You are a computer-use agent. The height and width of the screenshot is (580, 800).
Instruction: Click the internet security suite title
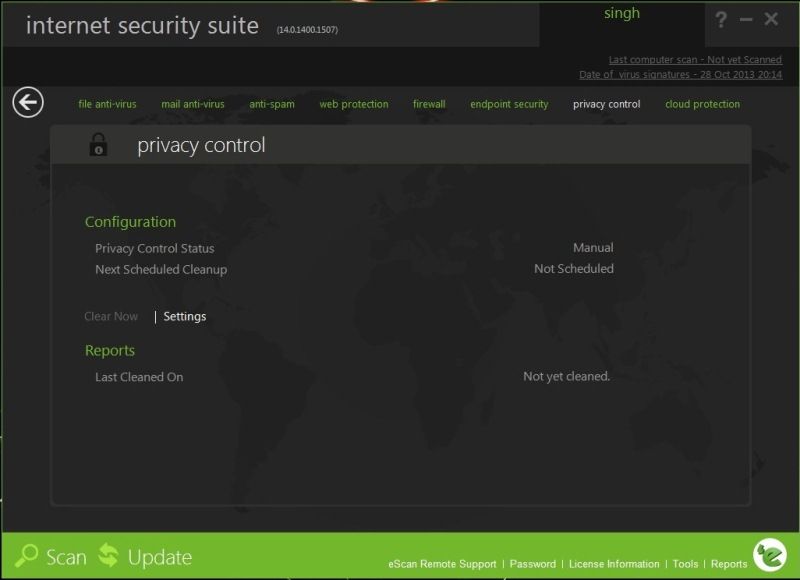point(142,26)
